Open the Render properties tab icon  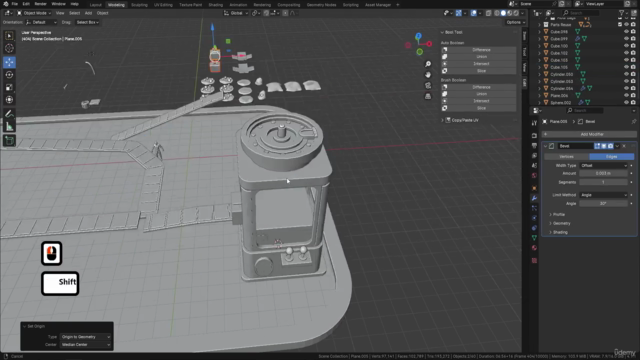[x=534, y=136]
